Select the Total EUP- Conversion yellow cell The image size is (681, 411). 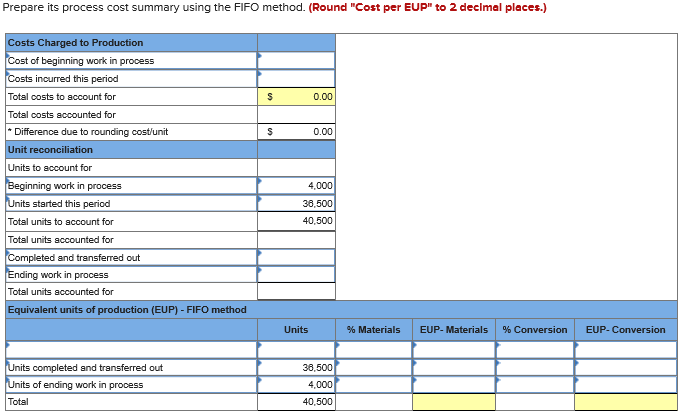(626, 402)
